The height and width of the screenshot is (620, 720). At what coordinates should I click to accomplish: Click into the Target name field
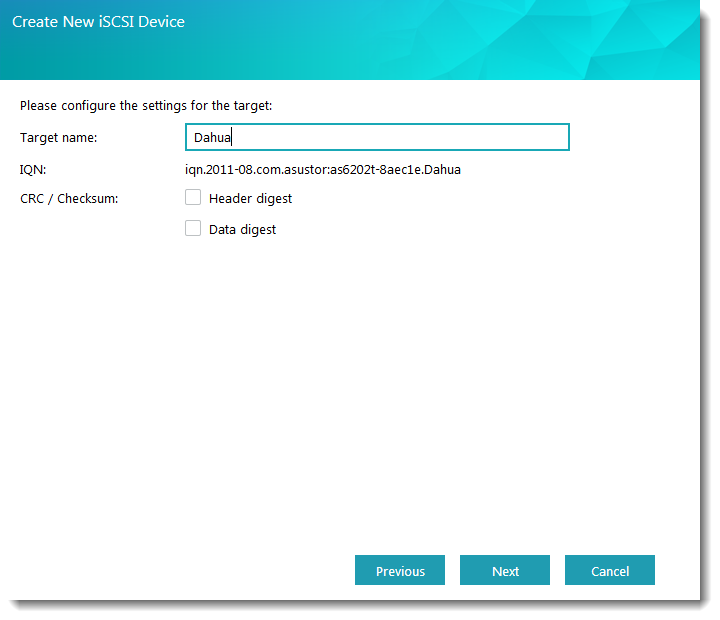(x=377, y=137)
